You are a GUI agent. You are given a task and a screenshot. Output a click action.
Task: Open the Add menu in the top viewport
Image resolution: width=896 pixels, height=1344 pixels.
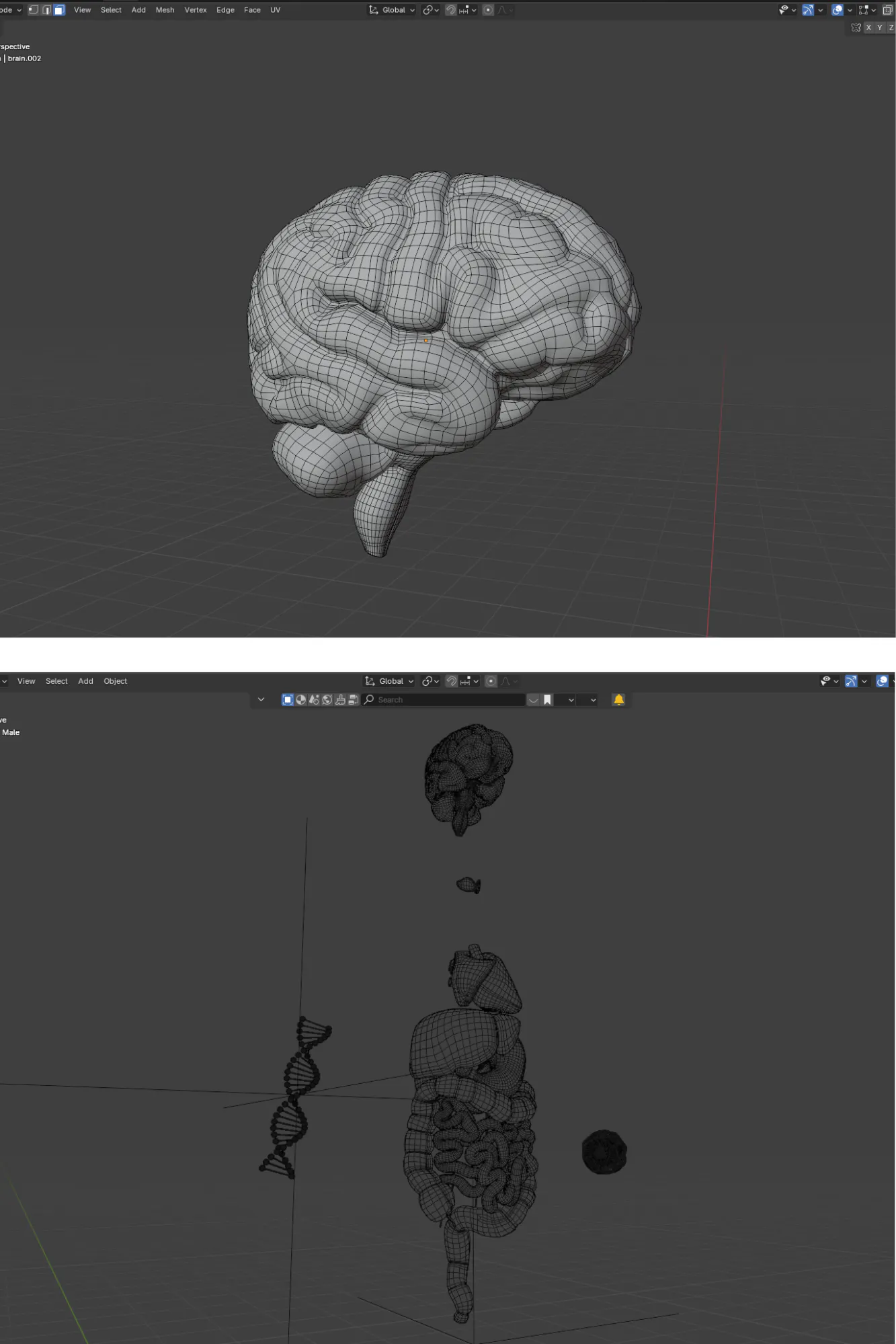(138, 10)
